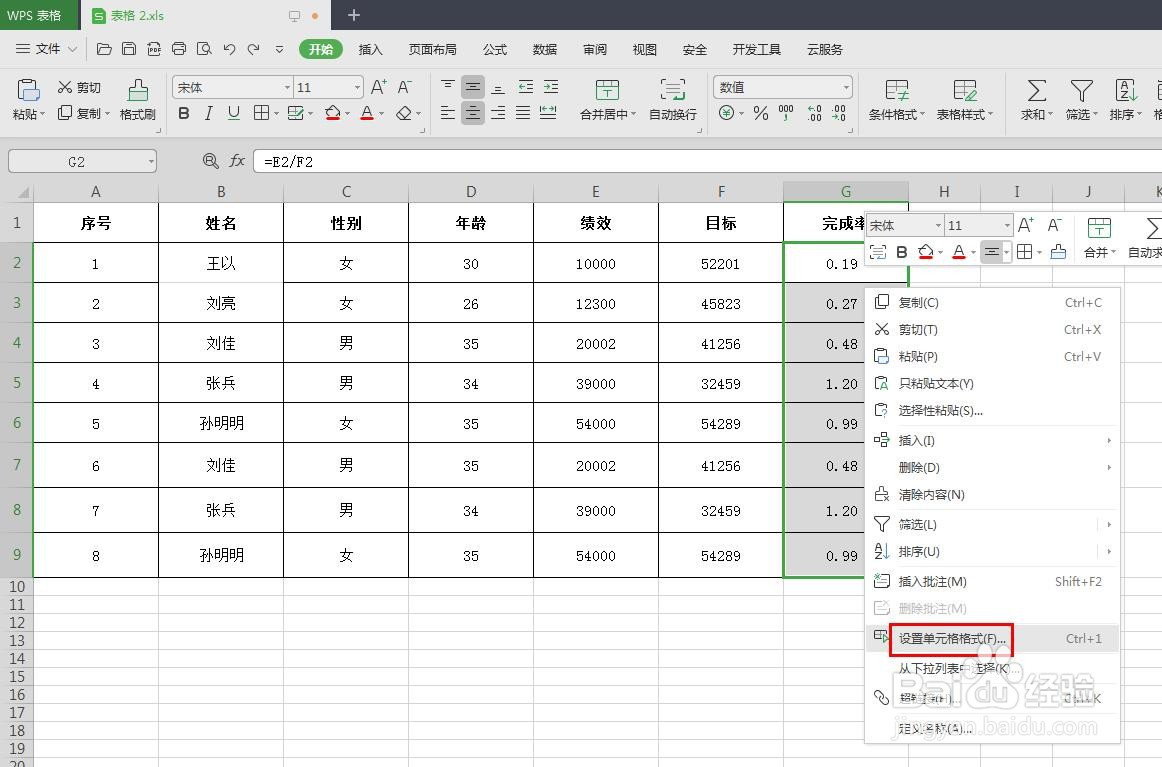This screenshot has width=1162, height=767.
Task: Click 插入批注 in the context menu
Action: pyautogui.click(x=930, y=580)
